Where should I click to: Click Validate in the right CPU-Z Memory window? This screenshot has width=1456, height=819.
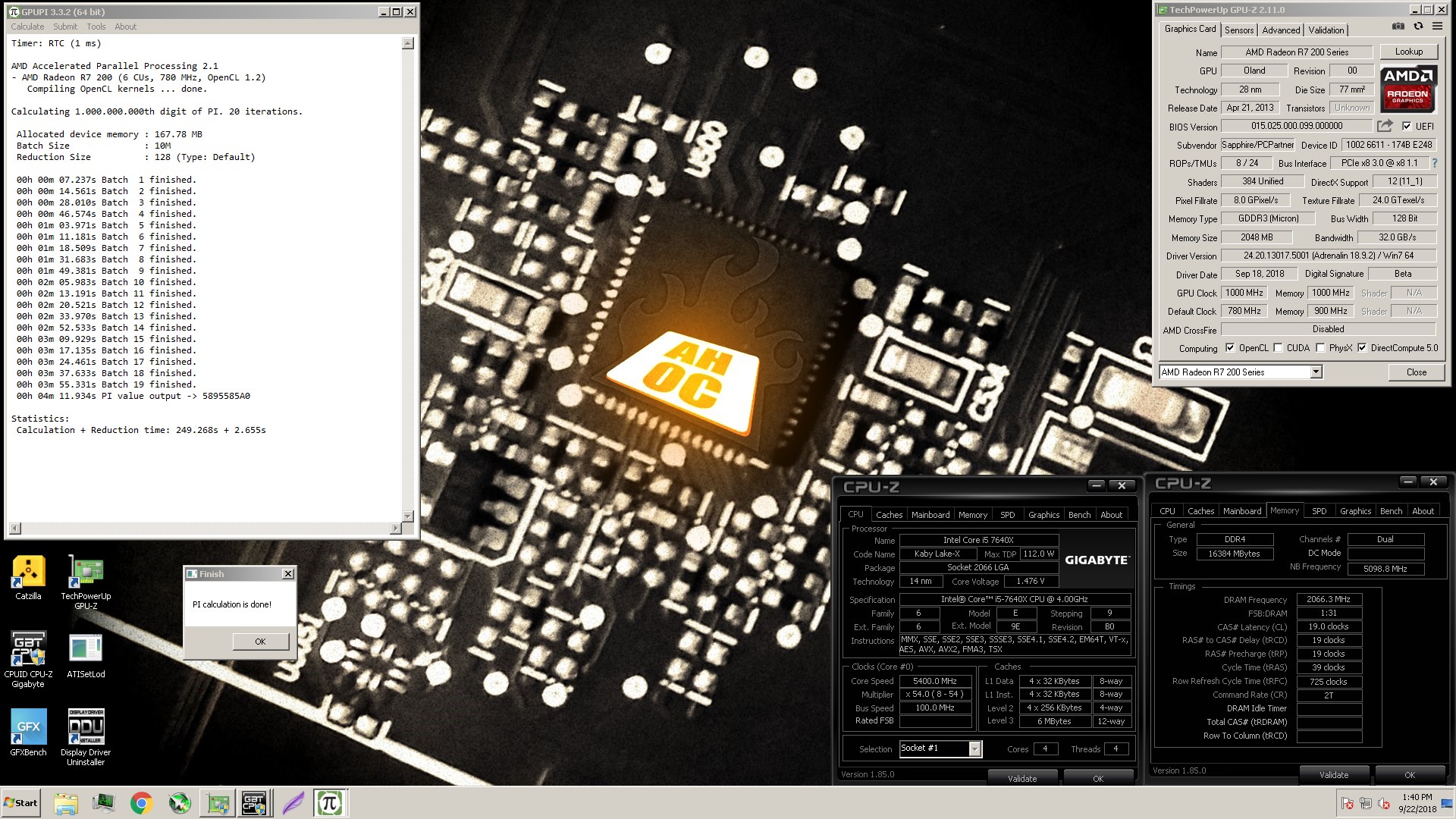(1334, 775)
